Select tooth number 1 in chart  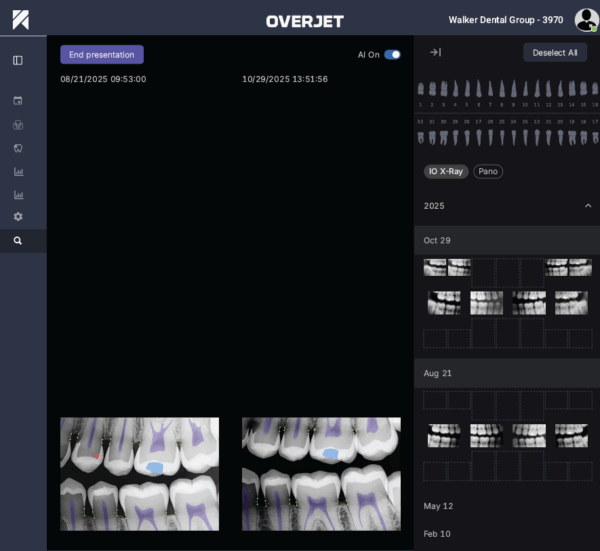pos(422,91)
